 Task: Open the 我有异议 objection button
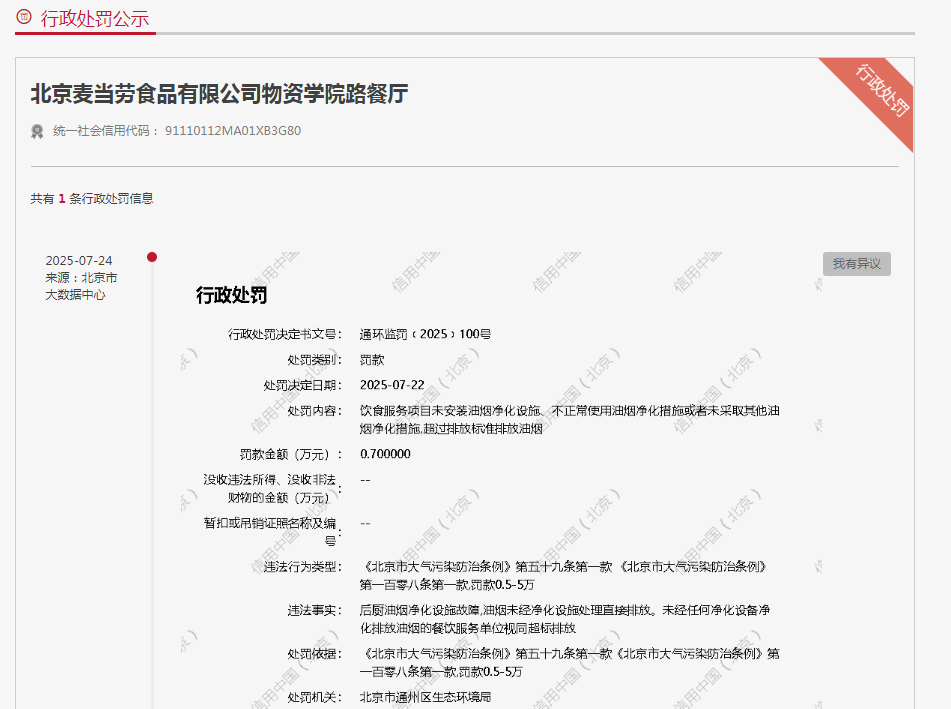(856, 264)
